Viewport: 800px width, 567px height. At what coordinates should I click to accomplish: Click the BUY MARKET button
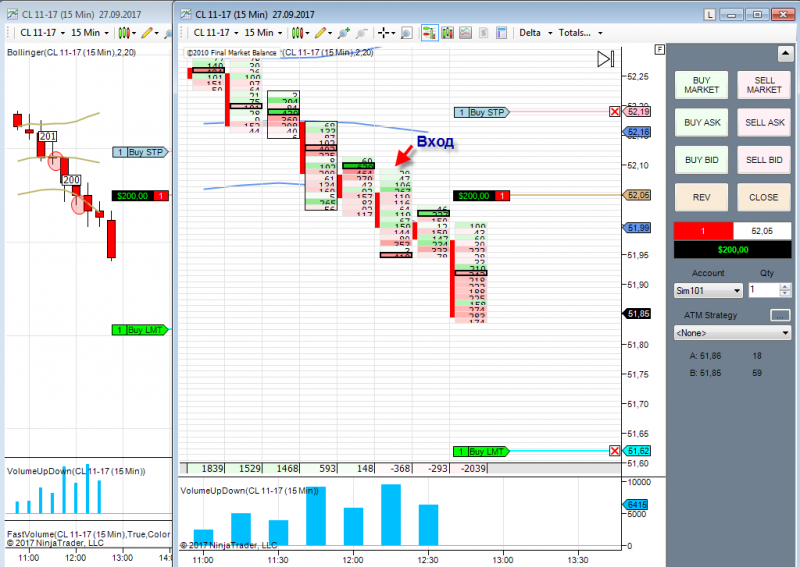tap(702, 85)
